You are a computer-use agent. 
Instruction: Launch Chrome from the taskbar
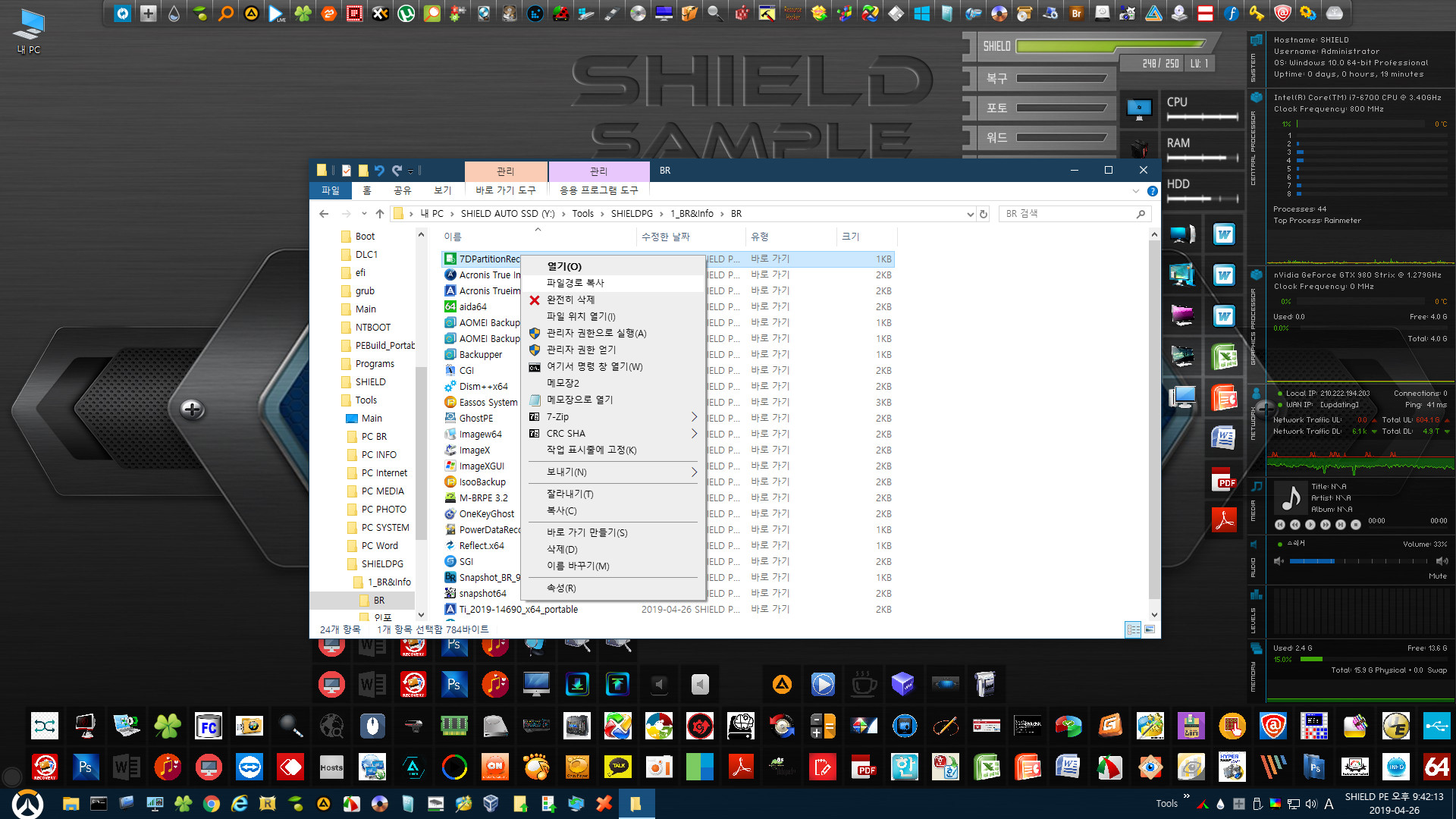[212, 804]
